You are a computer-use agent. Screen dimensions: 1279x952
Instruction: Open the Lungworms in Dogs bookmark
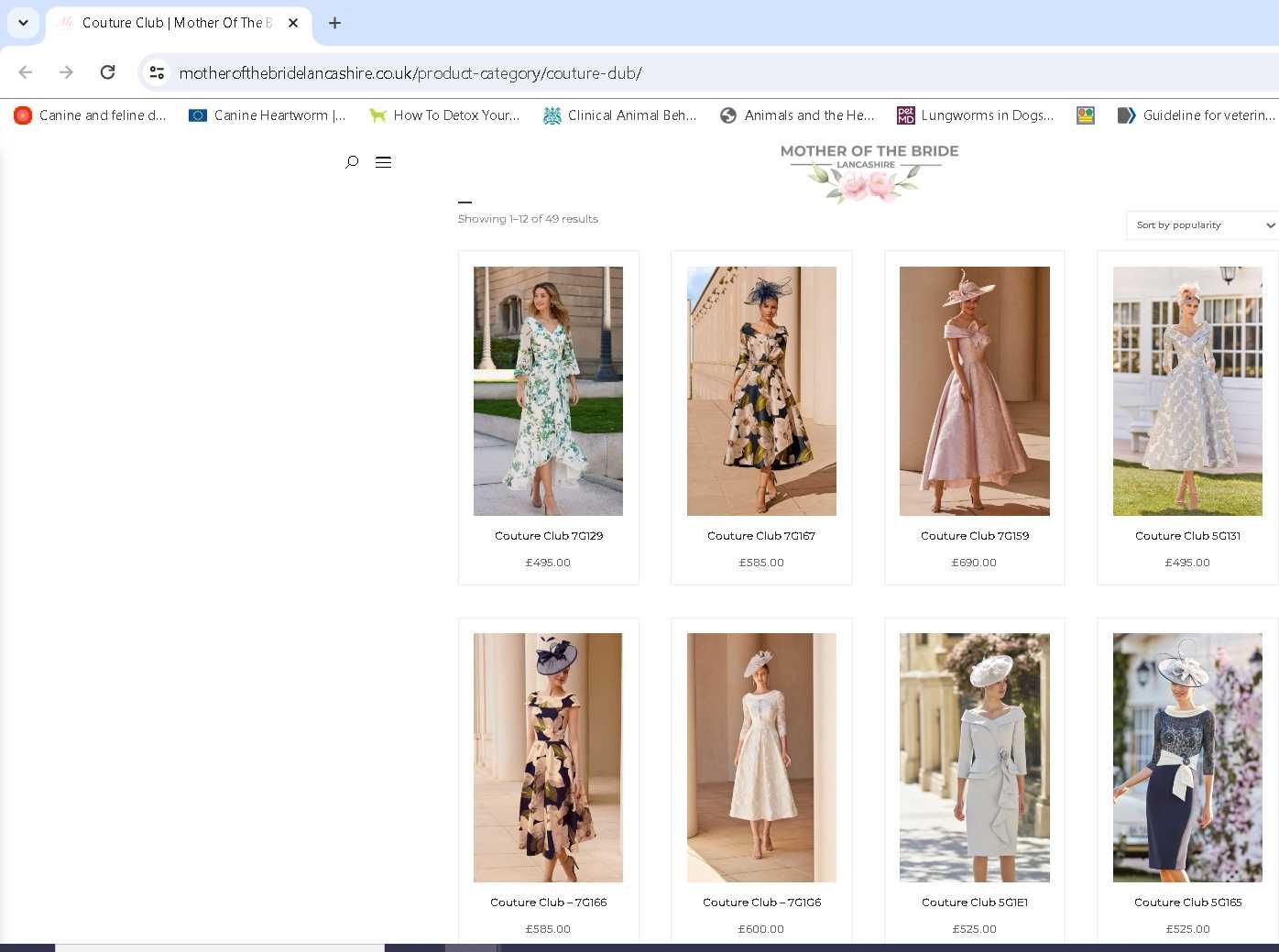[x=975, y=115]
